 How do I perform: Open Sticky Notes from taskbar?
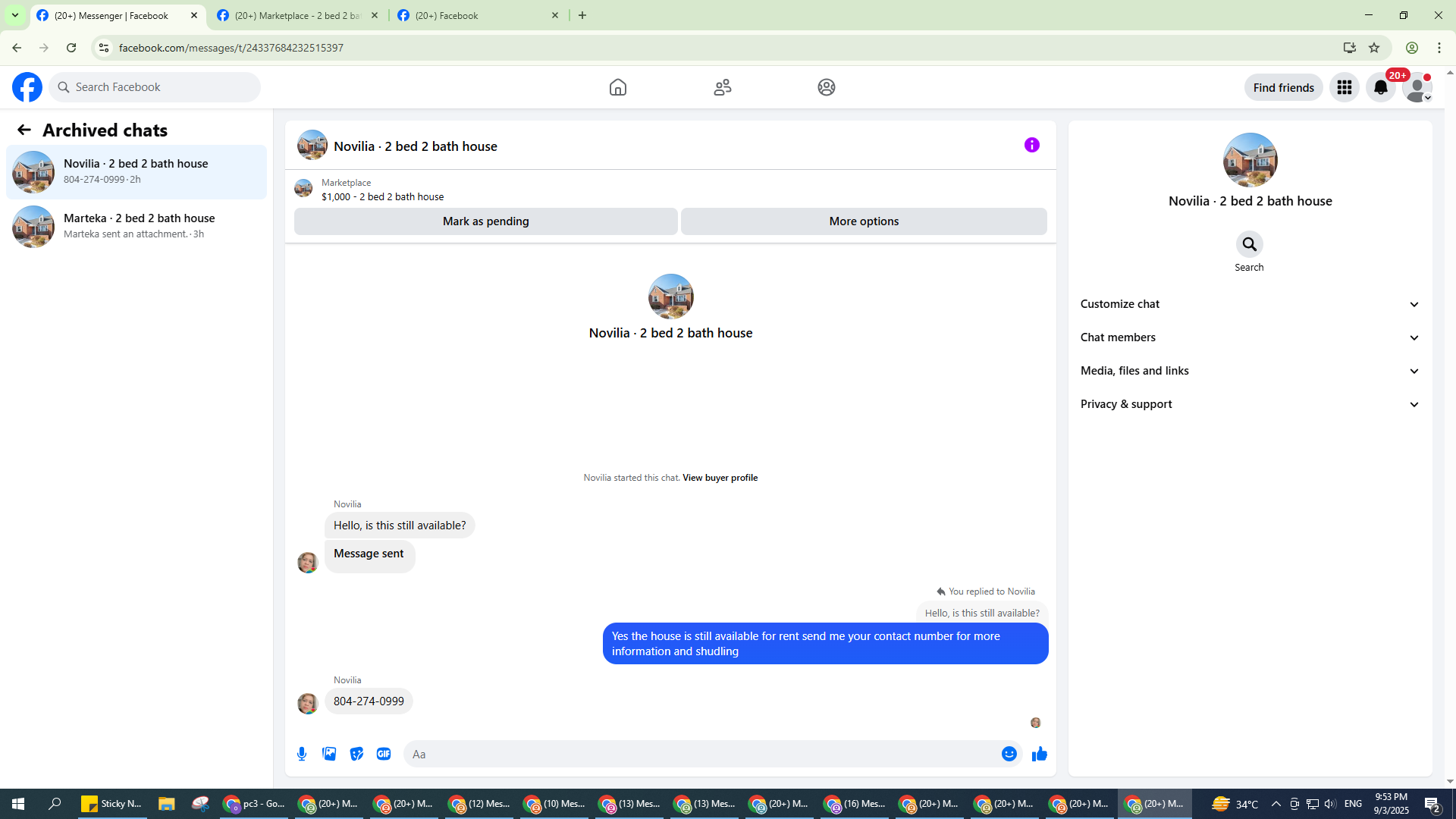point(111,804)
